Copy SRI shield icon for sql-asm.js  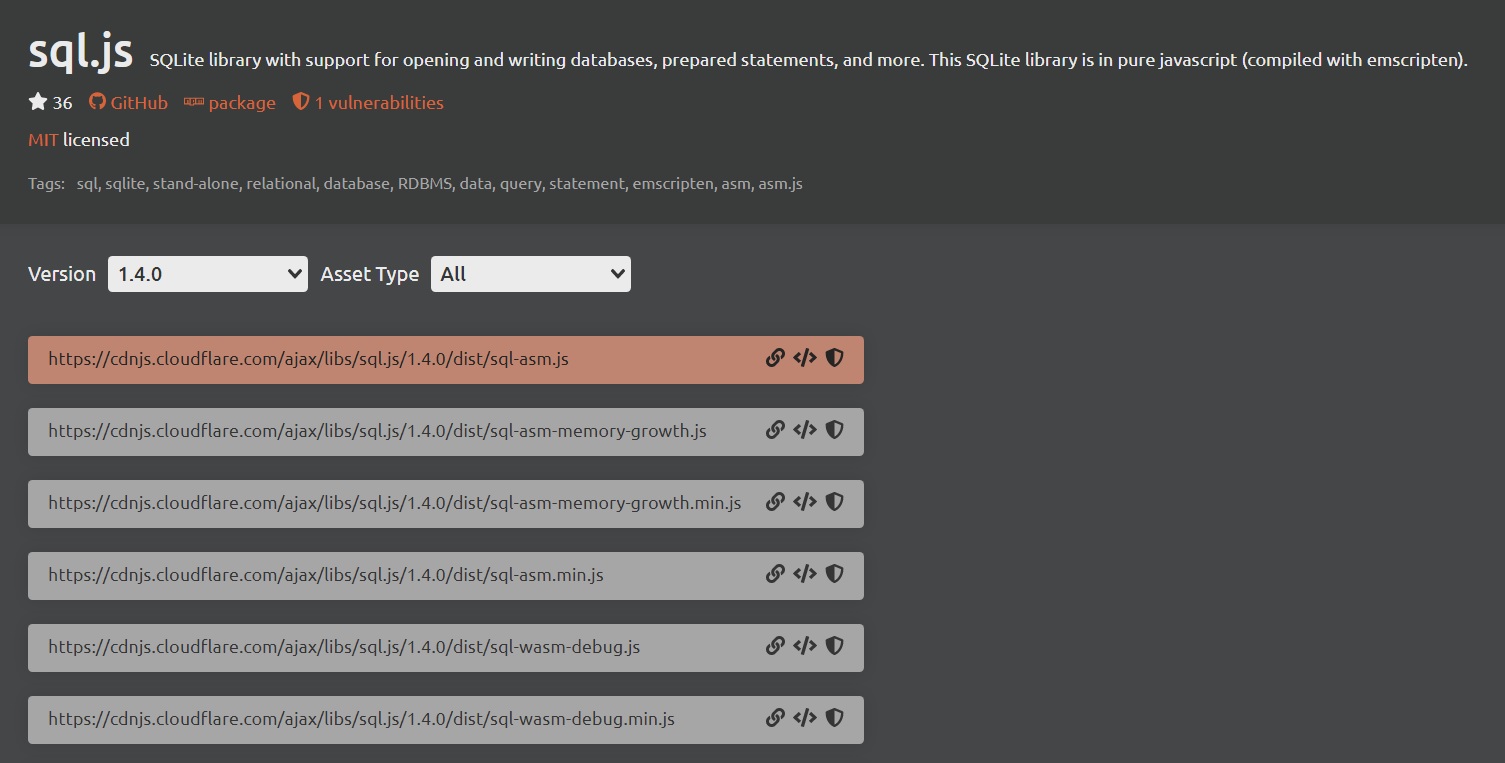835,358
